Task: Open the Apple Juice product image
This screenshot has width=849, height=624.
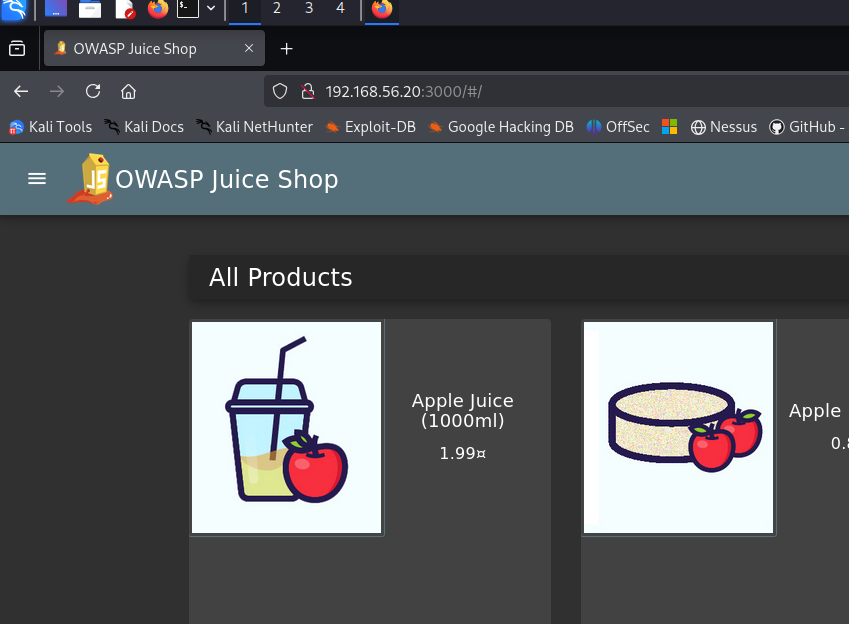Action: pyautogui.click(x=286, y=427)
